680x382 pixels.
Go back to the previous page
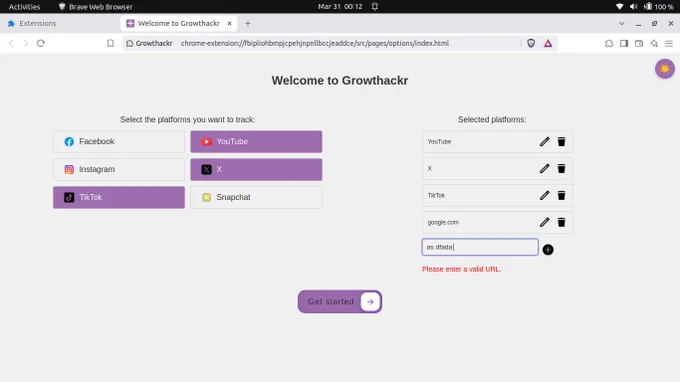(x=11, y=43)
